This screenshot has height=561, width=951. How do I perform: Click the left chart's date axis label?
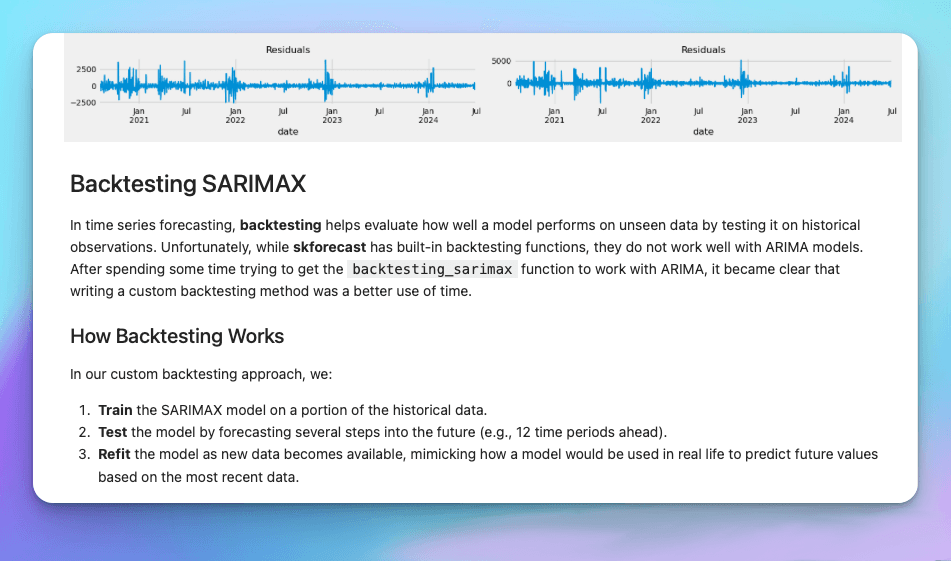pyautogui.click(x=287, y=131)
